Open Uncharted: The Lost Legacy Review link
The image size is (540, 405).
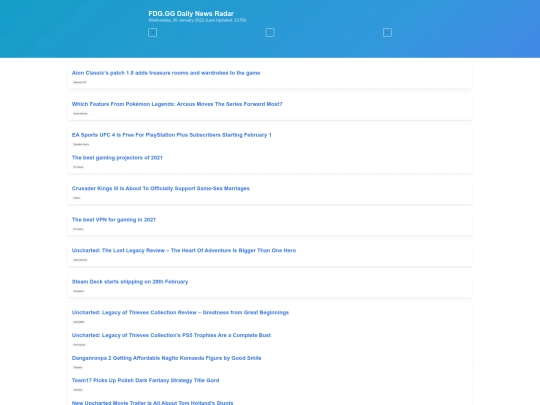[184, 250]
